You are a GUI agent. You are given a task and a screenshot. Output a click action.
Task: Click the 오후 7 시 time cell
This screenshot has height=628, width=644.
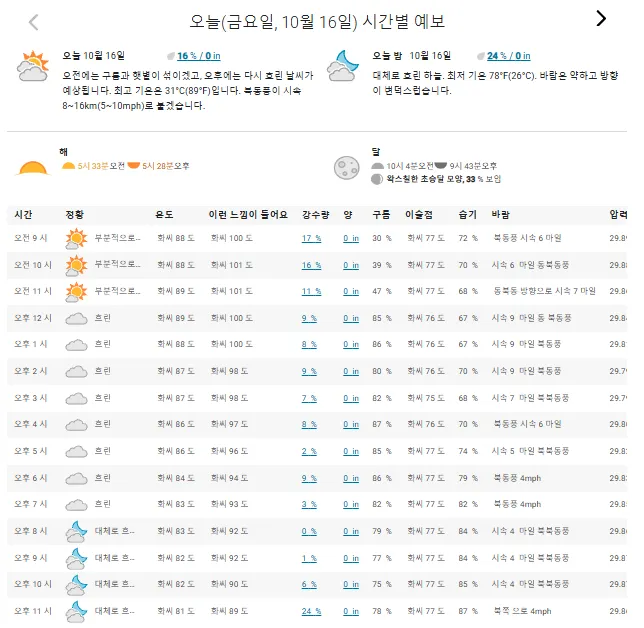click(x=31, y=504)
